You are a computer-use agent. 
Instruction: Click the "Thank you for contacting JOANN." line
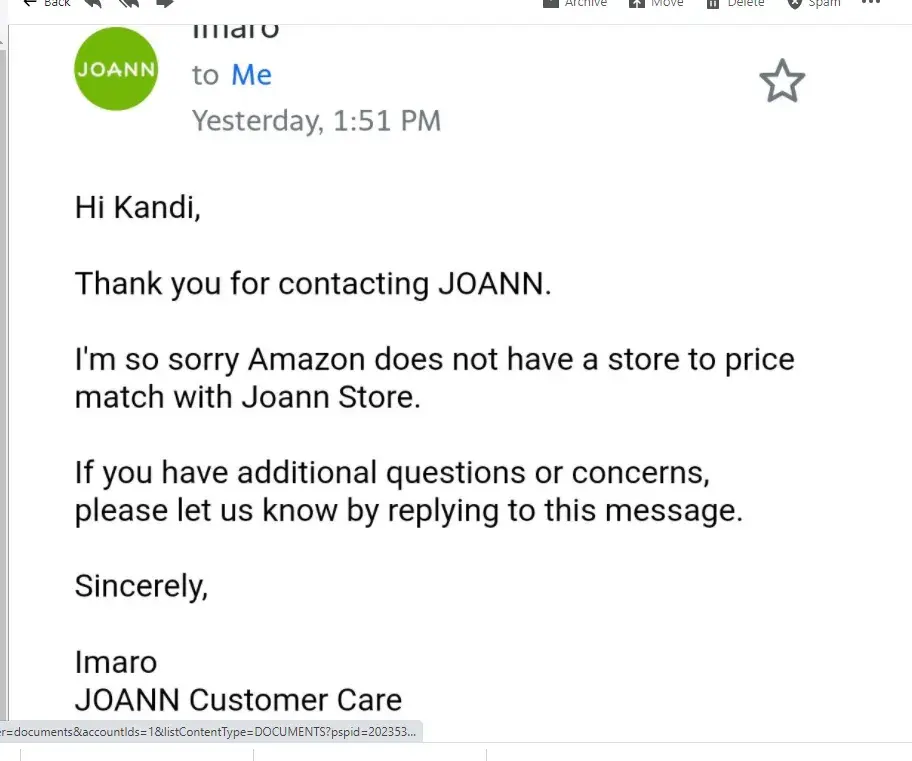pyautogui.click(x=313, y=284)
